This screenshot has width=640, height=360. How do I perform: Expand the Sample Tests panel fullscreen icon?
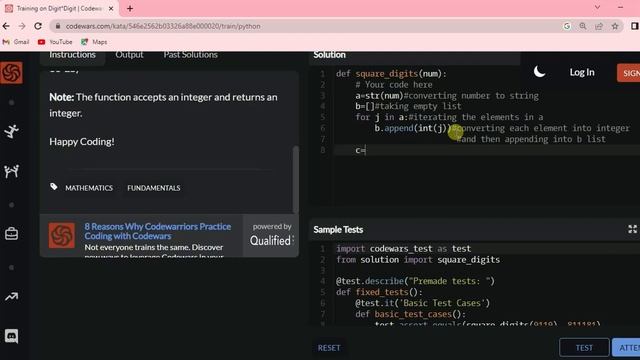click(632, 229)
